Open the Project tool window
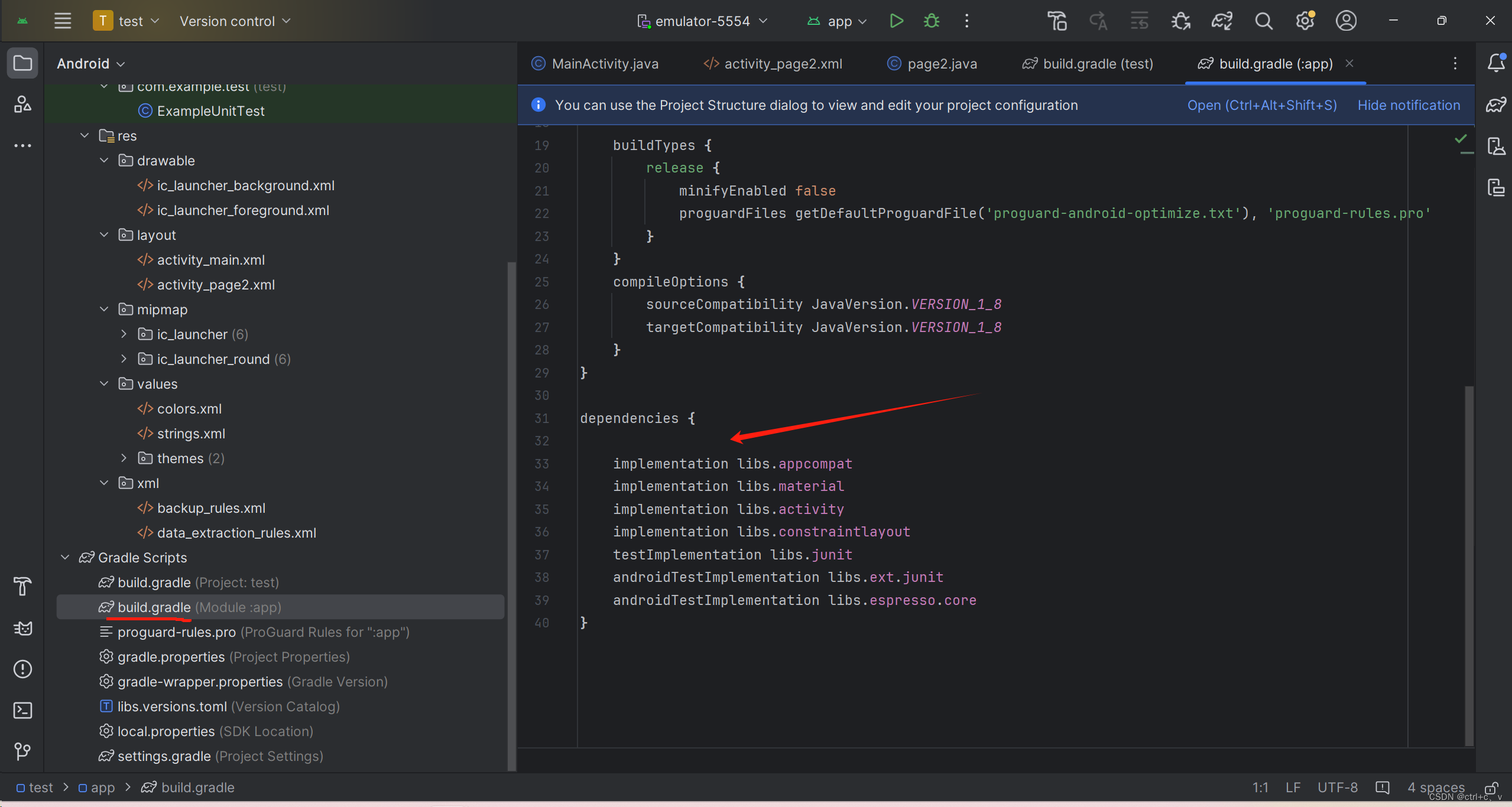Viewport: 1512px width, 807px height. [22, 63]
